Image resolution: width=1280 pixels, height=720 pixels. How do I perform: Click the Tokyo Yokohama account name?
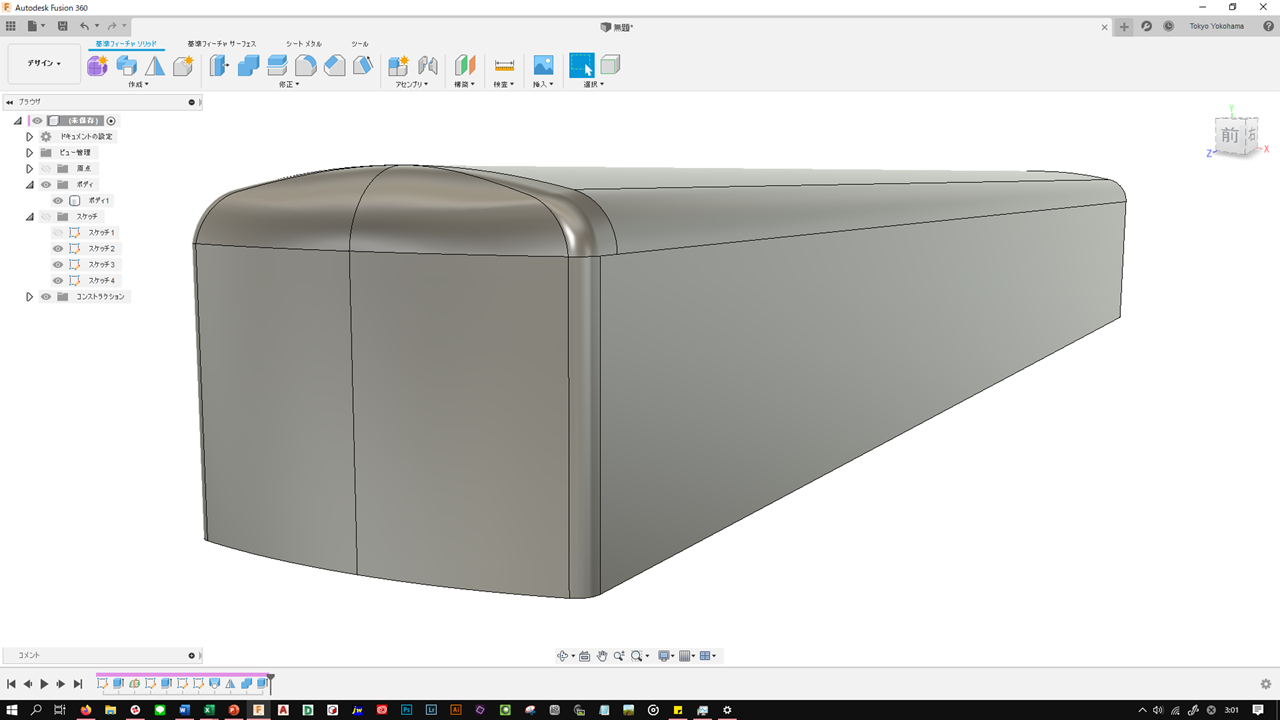click(x=1216, y=27)
